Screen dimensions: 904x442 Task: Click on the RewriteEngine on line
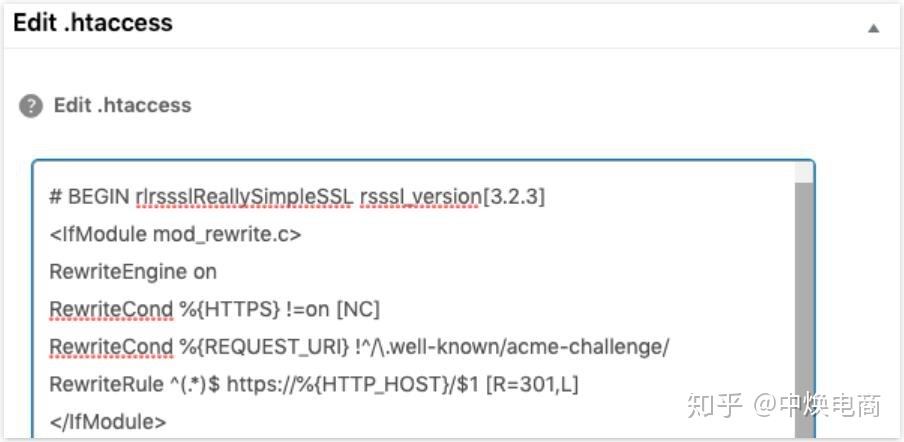click(x=133, y=272)
